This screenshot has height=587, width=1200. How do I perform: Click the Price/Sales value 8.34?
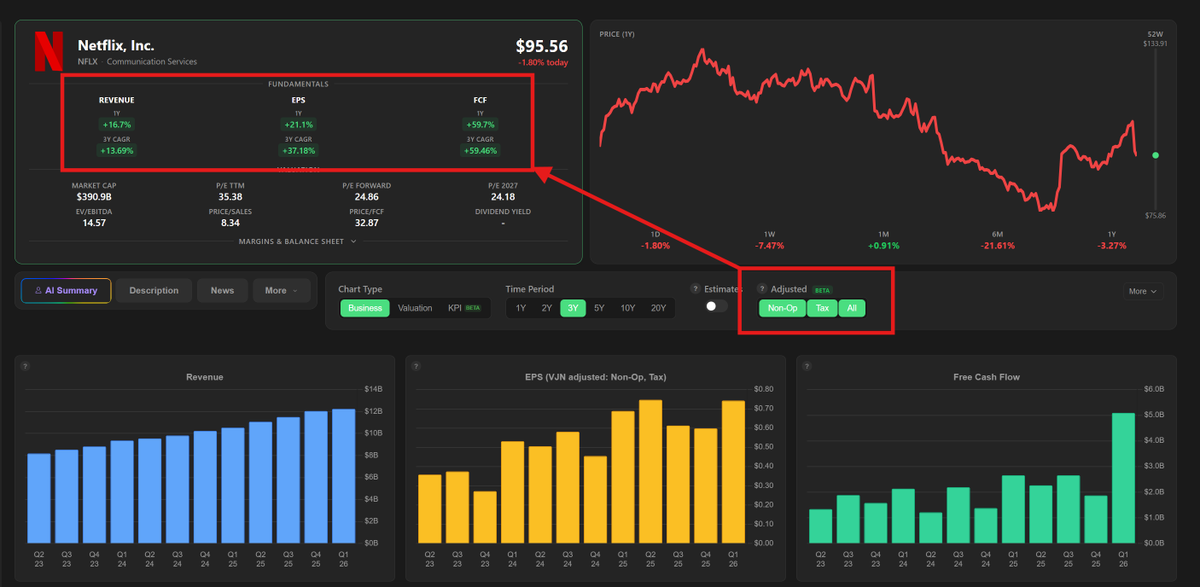pyautogui.click(x=230, y=223)
